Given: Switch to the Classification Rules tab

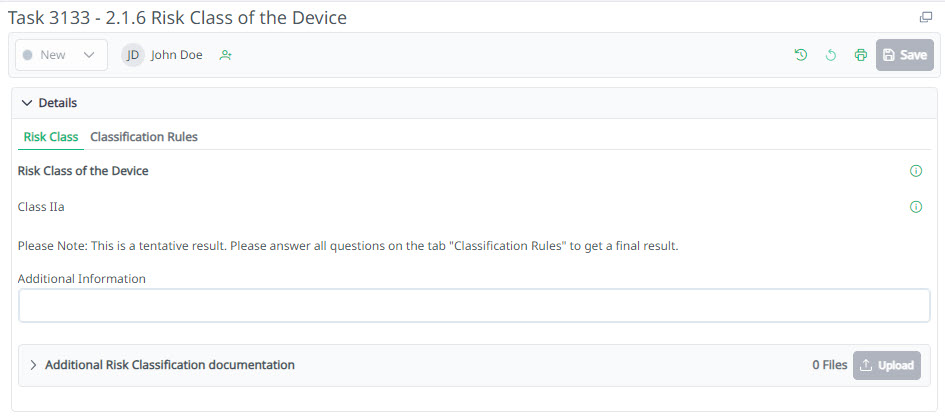Looking at the screenshot, I should pos(144,137).
